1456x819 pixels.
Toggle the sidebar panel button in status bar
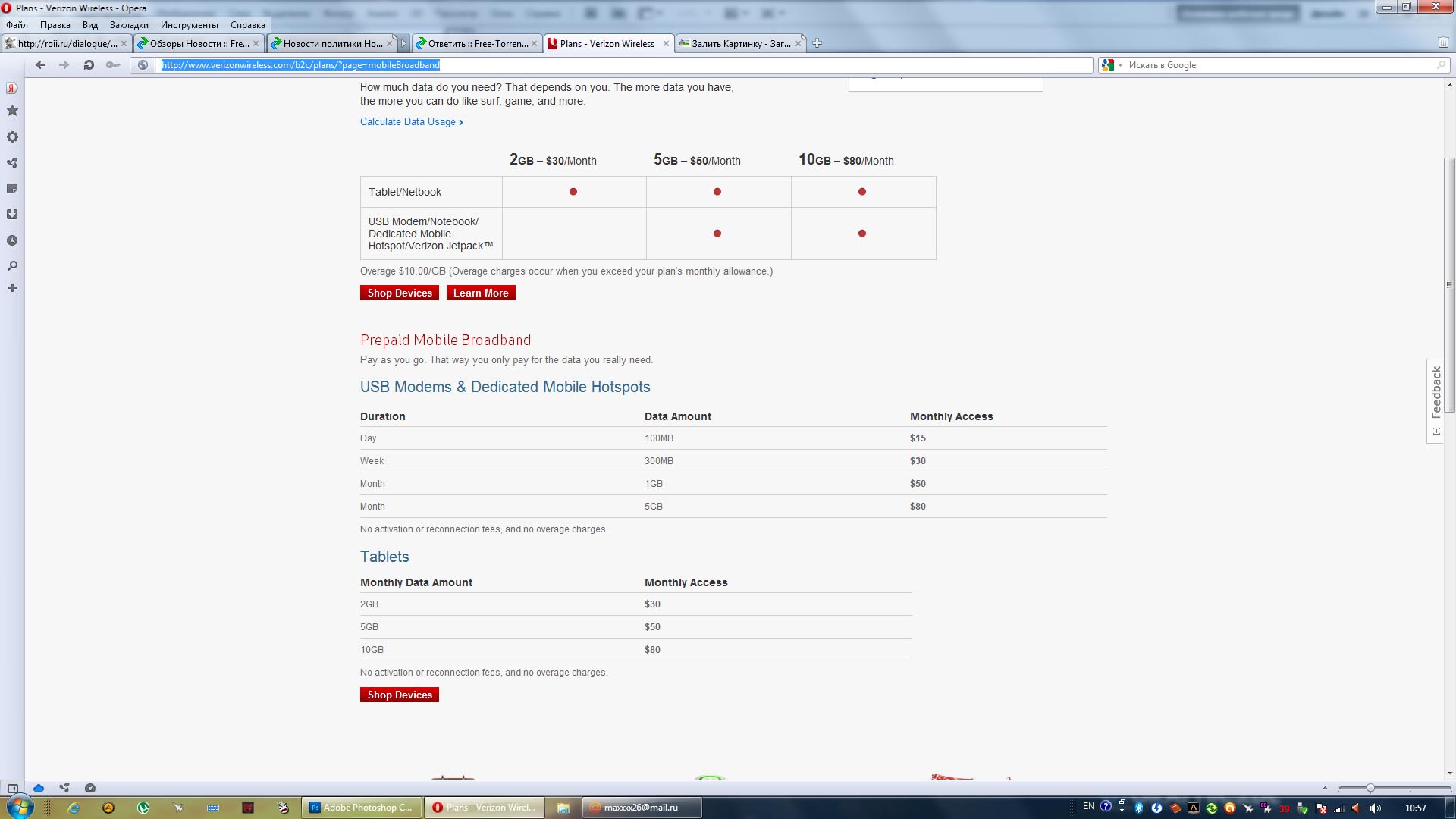(x=12, y=788)
